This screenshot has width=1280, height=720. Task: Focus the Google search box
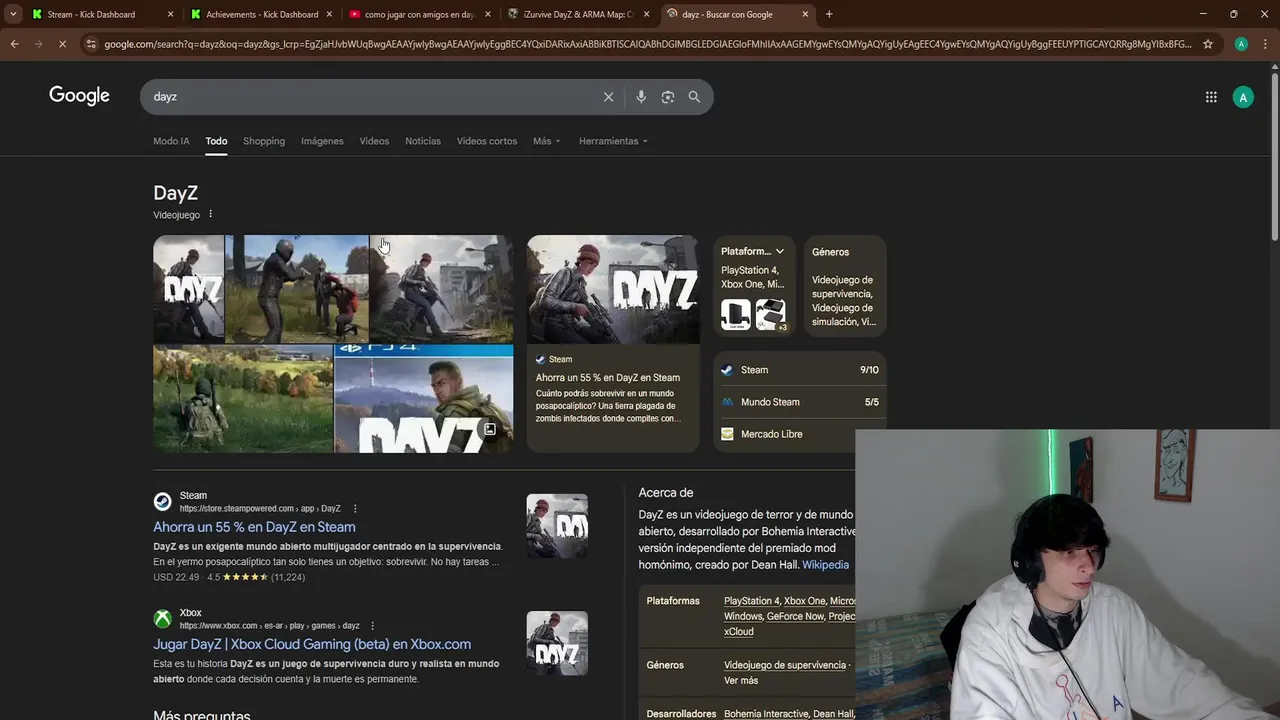370,97
